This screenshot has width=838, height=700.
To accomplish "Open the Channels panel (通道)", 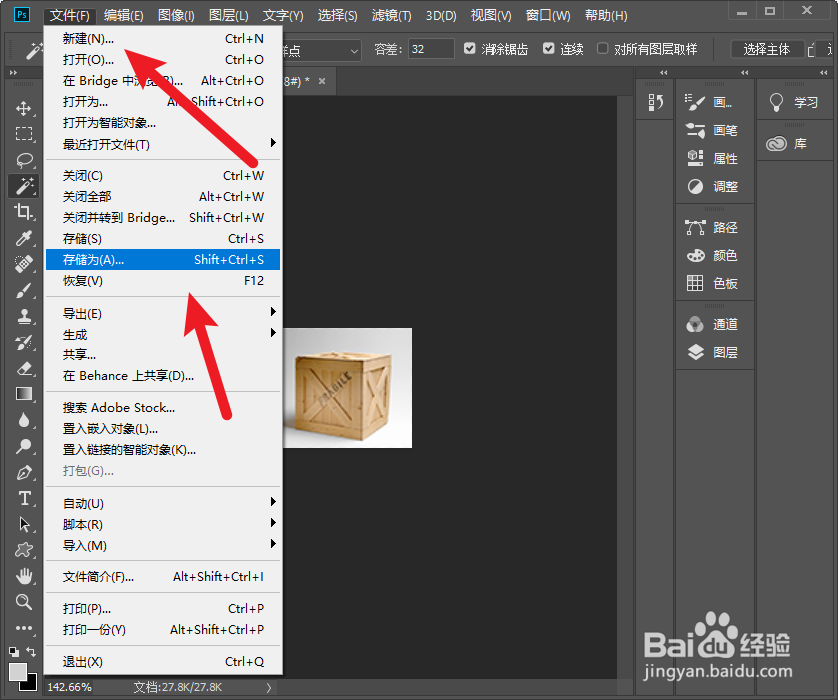I will [713, 324].
